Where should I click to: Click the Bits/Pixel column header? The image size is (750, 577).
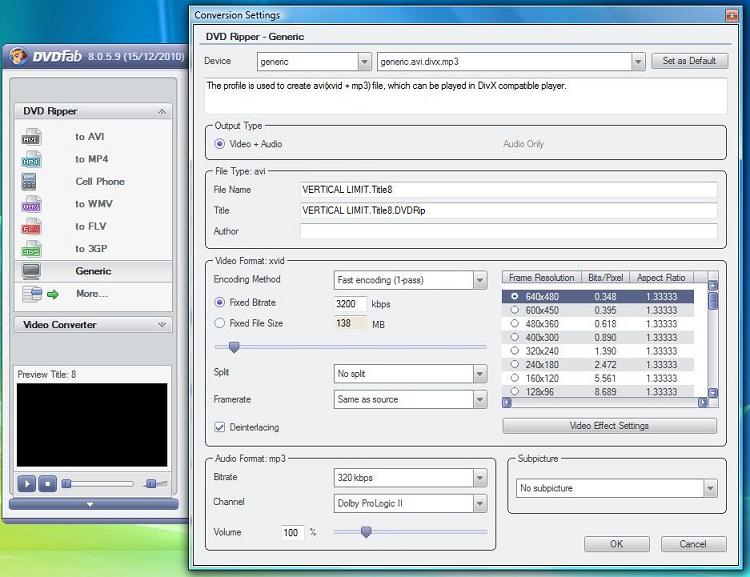[x=605, y=277]
